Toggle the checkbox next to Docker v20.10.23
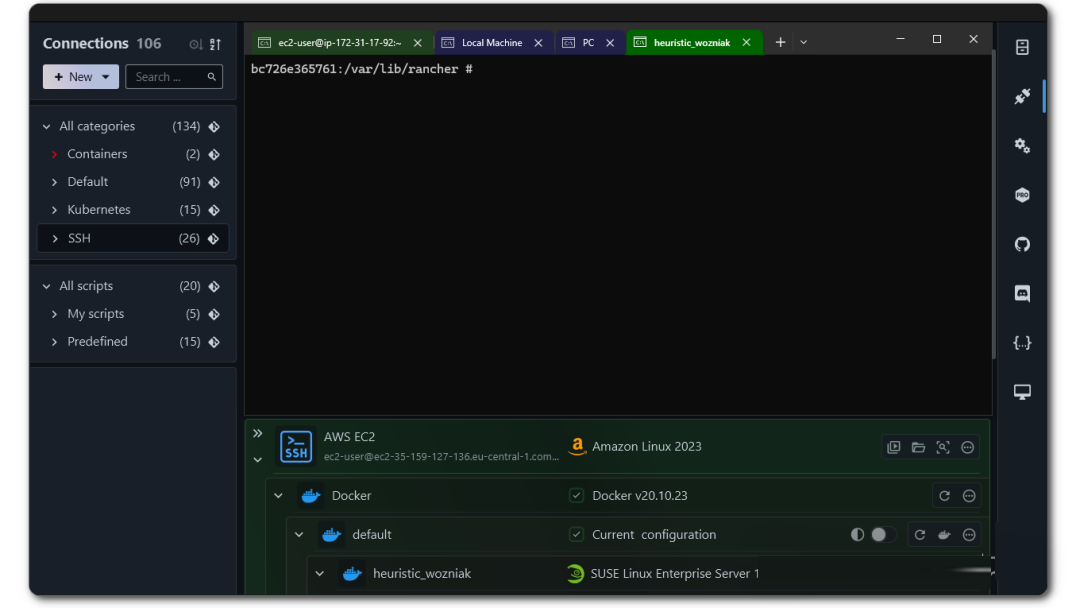 pos(576,496)
